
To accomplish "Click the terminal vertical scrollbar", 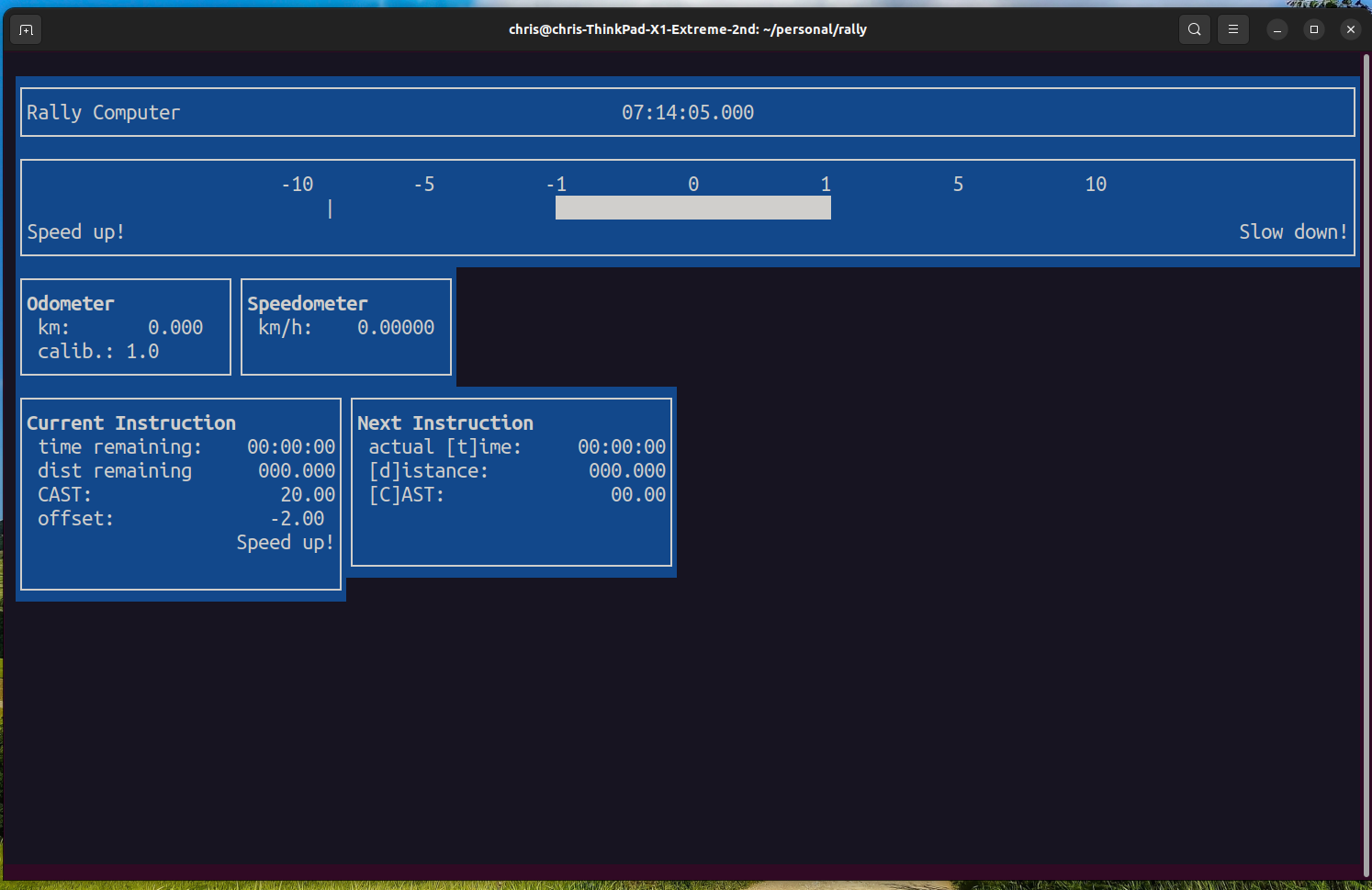I will (x=1366, y=464).
